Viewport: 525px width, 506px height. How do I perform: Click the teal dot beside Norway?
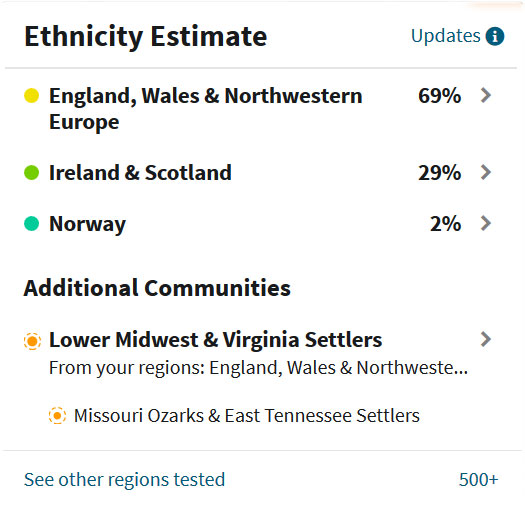(x=31, y=223)
